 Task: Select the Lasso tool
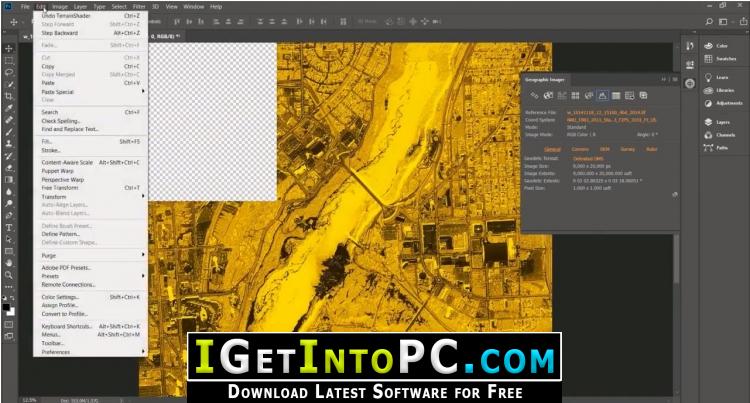9,73
